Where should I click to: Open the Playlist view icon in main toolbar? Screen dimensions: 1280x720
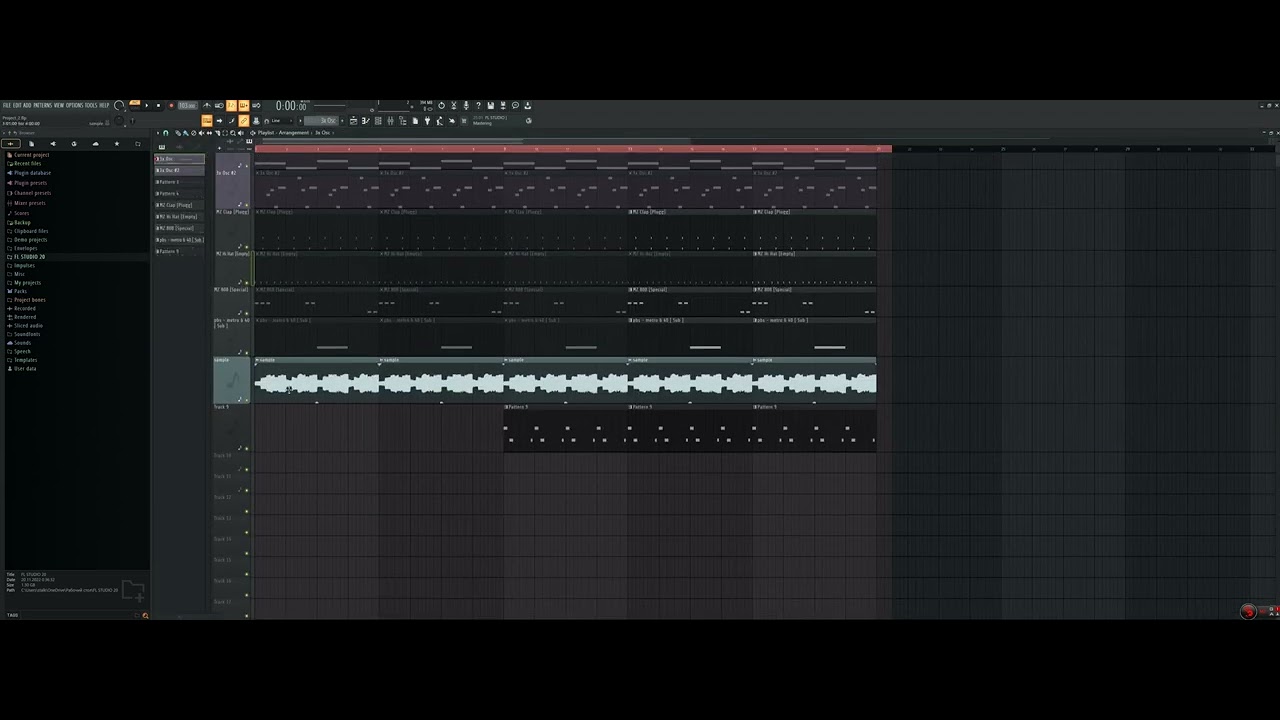[x=353, y=121]
